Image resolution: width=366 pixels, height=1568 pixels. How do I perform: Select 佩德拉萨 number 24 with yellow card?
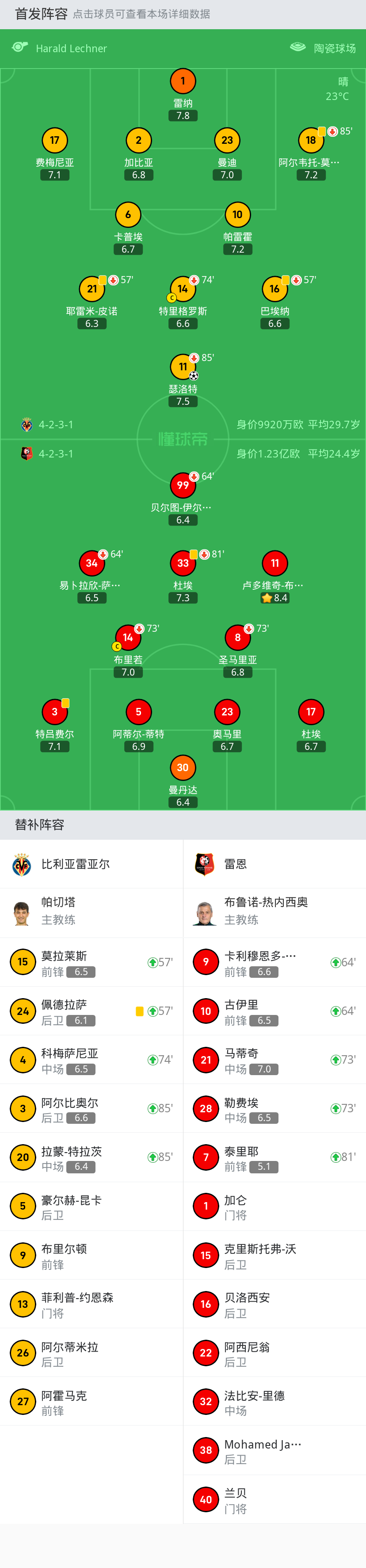point(91,1011)
